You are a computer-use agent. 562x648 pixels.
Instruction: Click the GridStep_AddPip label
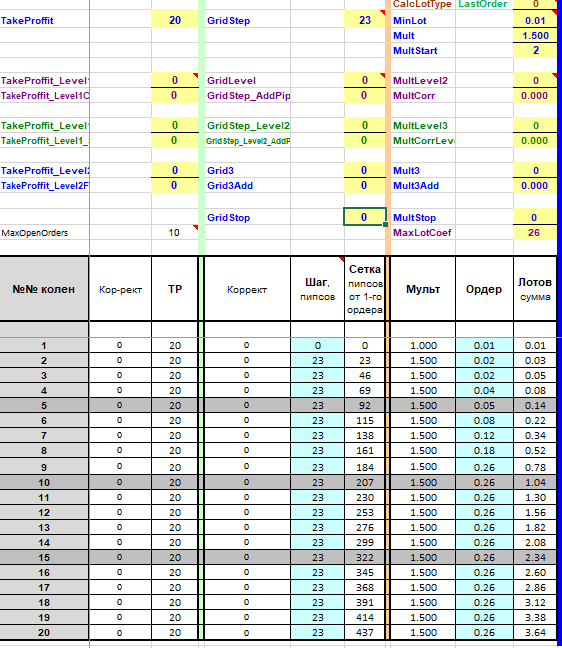click(x=248, y=95)
